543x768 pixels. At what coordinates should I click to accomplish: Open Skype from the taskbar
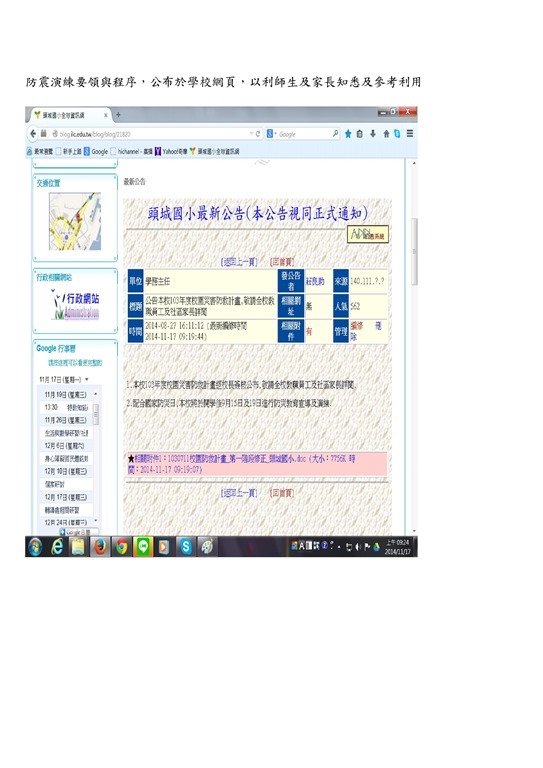coord(186,546)
